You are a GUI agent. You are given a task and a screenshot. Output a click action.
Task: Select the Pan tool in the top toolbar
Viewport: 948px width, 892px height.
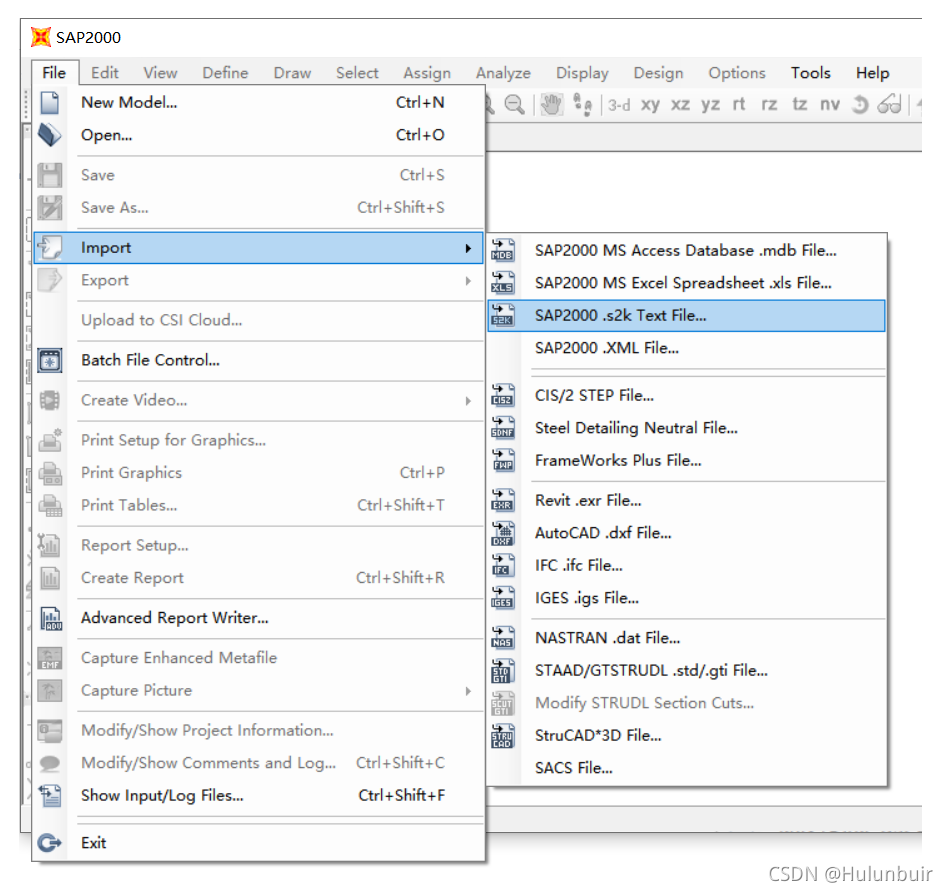click(x=553, y=103)
